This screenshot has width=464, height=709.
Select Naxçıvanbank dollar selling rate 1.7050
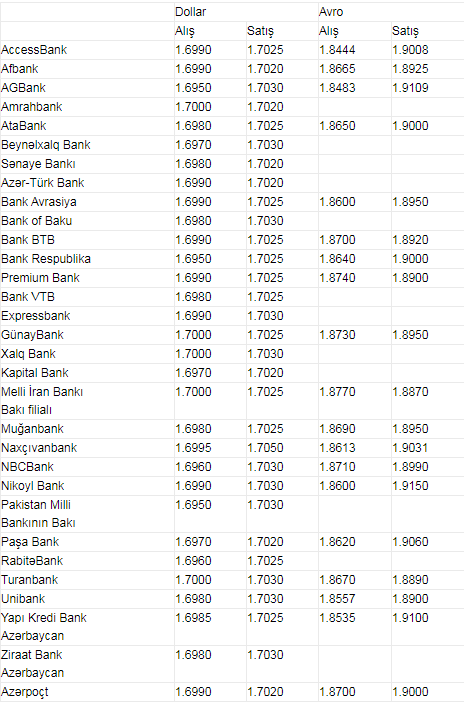(x=265, y=448)
